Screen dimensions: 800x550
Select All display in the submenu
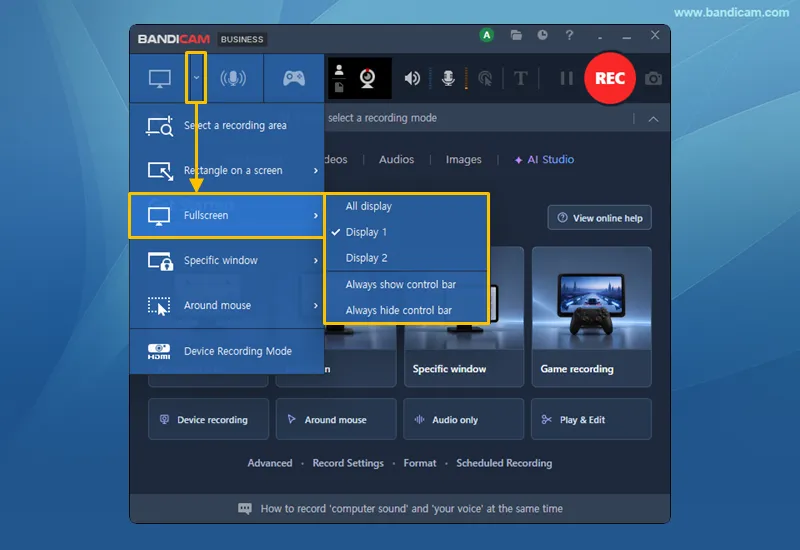click(x=406, y=206)
